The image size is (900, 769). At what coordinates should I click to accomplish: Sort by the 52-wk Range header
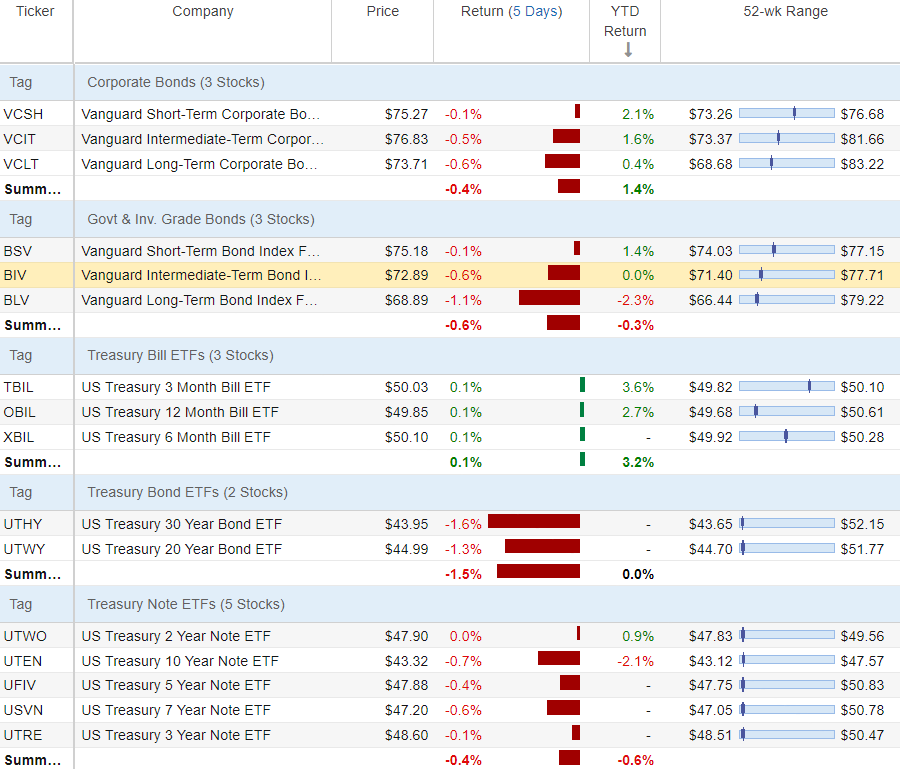click(785, 11)
